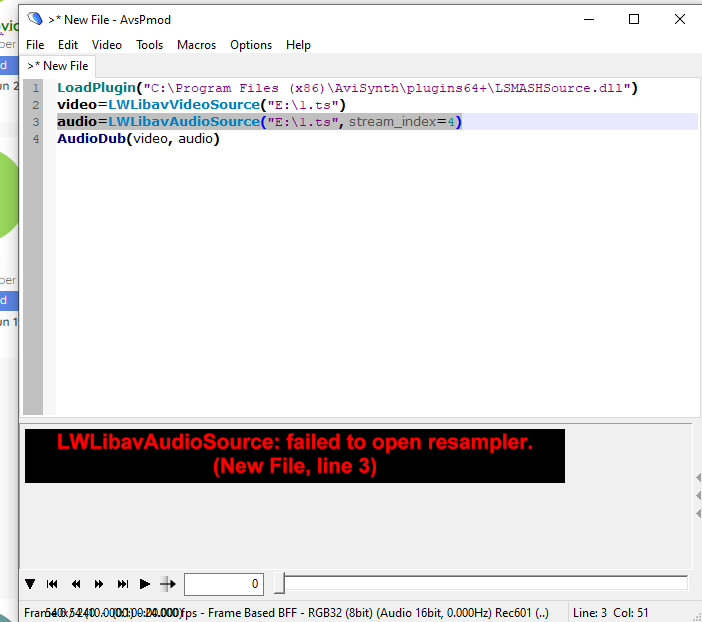Jump to the previous bookmark

(52, 584)
